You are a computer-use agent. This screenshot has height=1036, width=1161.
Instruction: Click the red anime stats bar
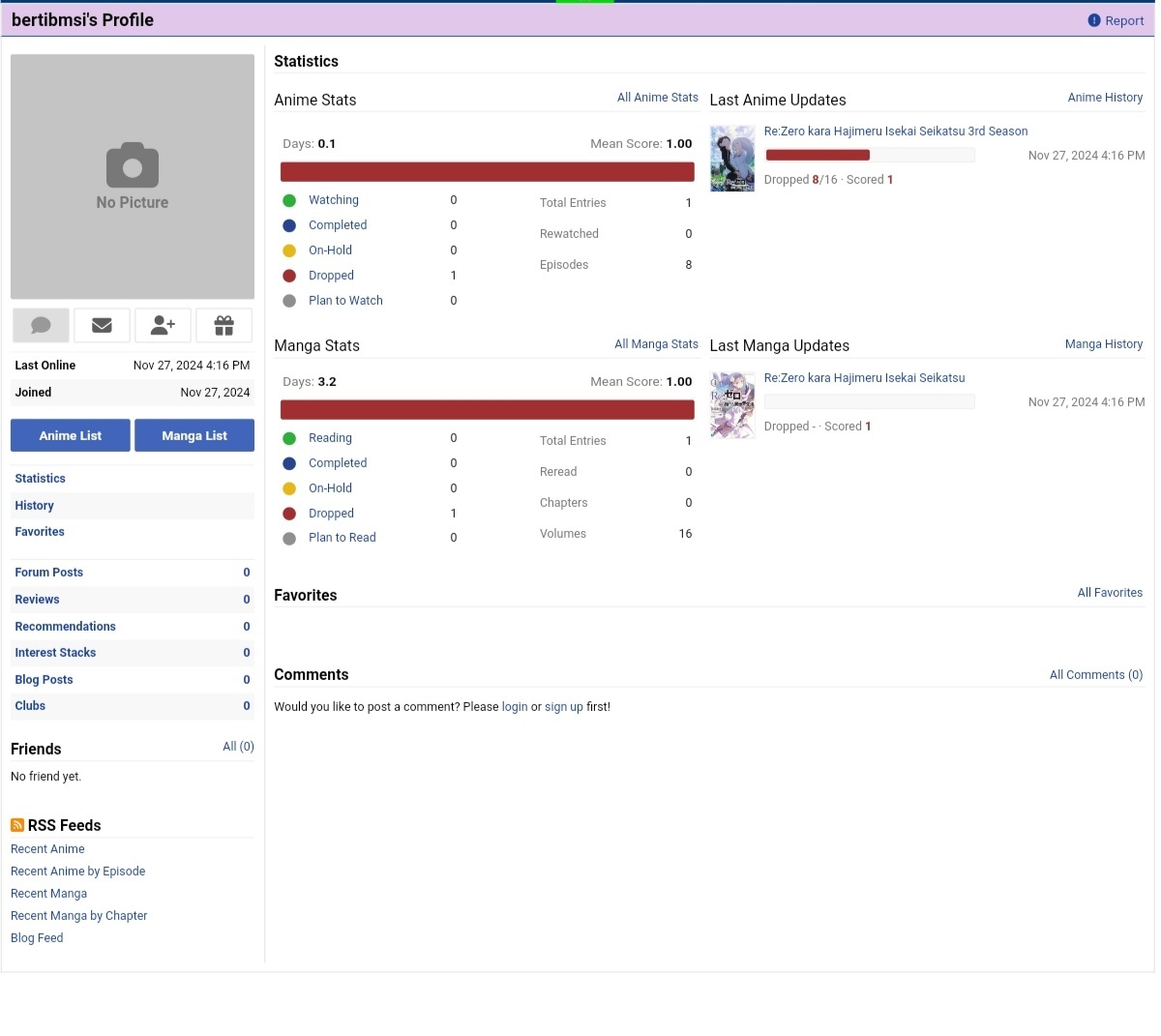click(x=487, y=172)
